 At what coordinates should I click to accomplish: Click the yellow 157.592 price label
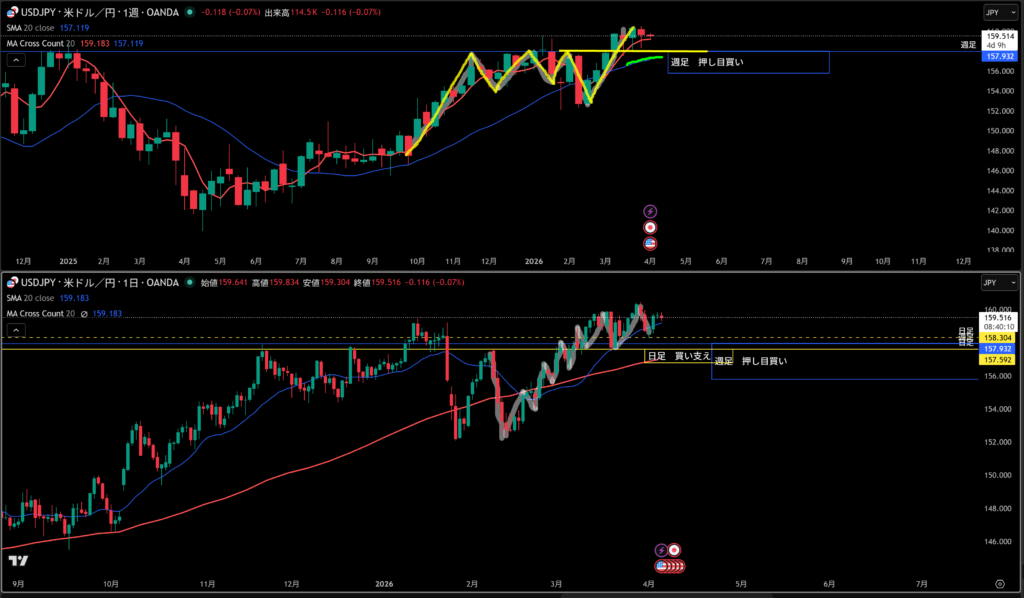[995, 359]
